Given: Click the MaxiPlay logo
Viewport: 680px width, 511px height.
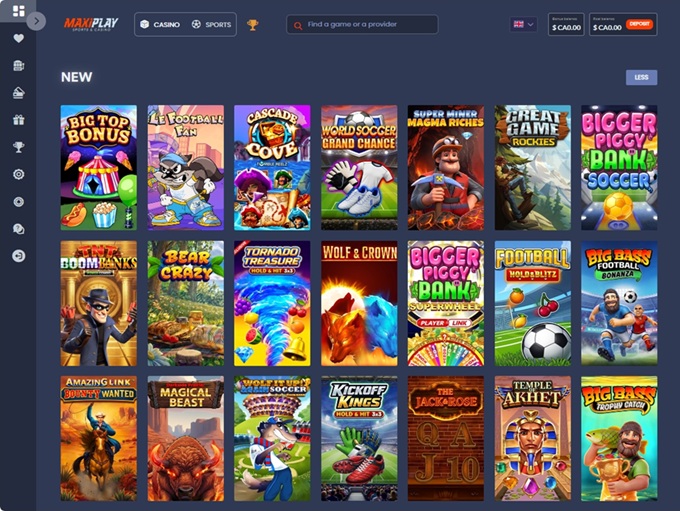Looking at the screenshot, I should (91, 24).
